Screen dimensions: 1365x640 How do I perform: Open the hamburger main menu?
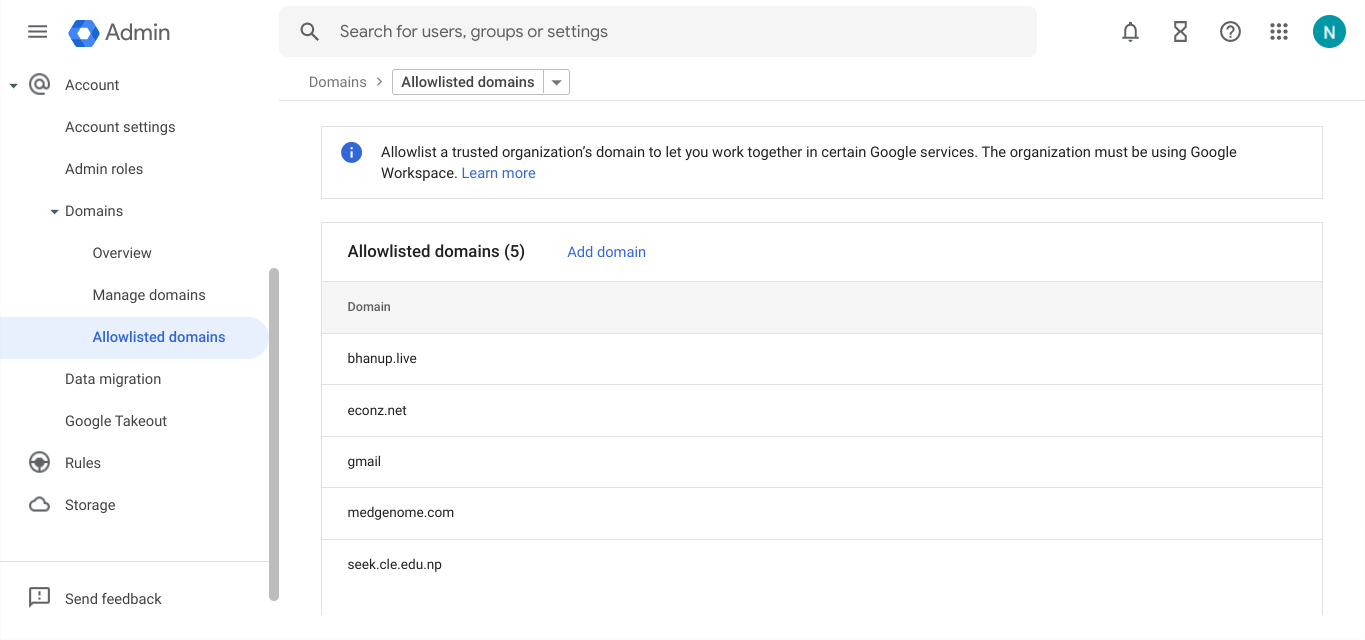[x=37, y=32]
